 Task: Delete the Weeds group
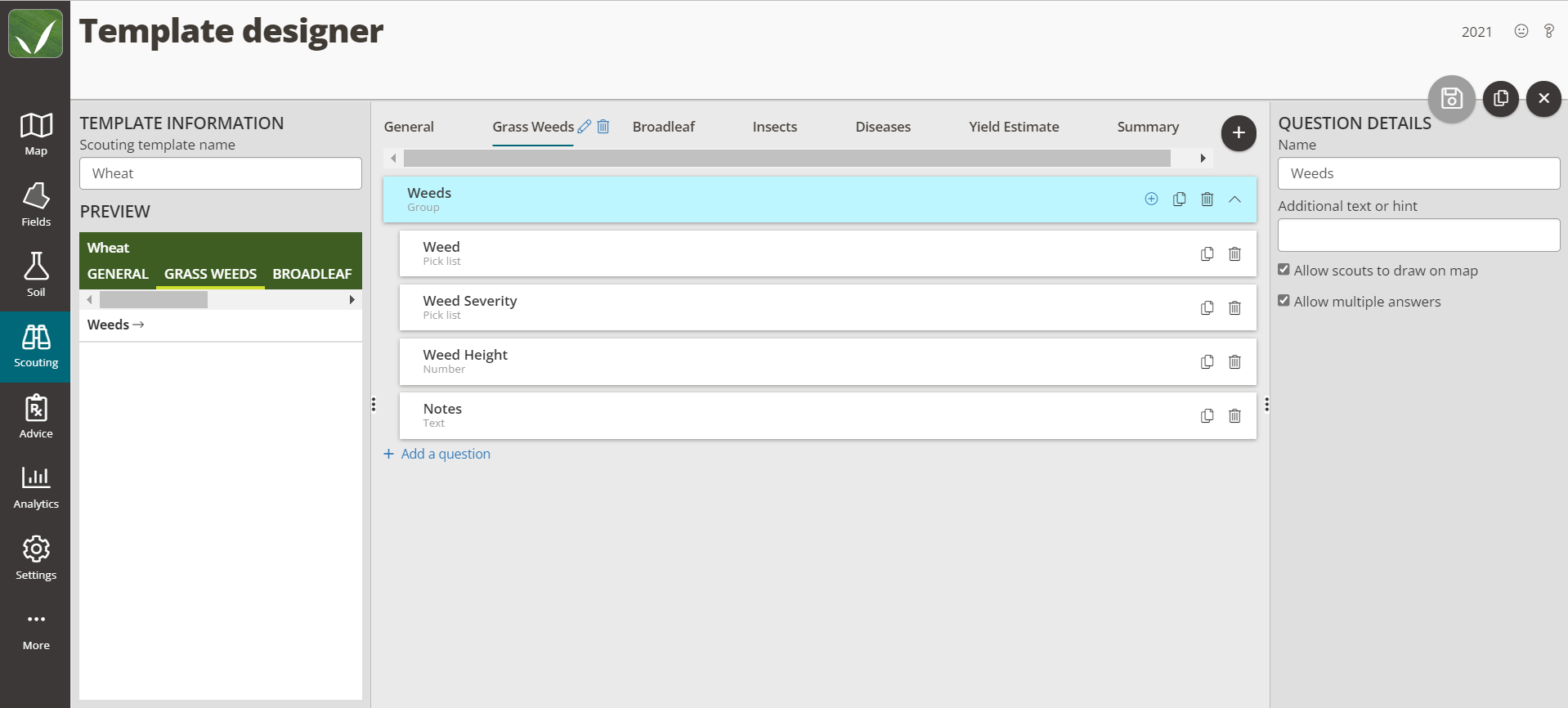(1207, 199)
